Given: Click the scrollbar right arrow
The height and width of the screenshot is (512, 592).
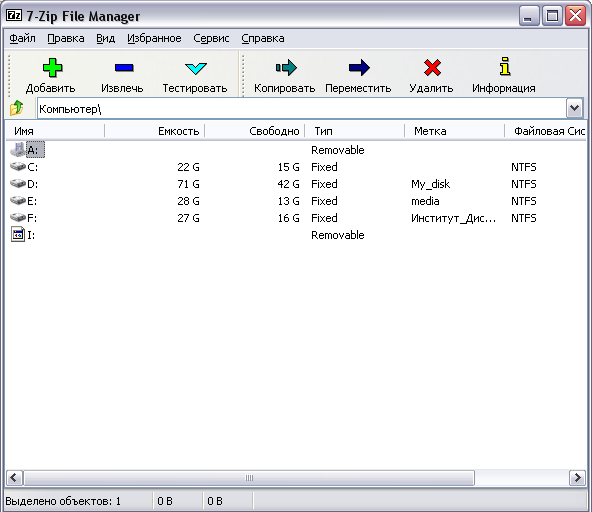Looking at the screenshot, I should [577, 478].
